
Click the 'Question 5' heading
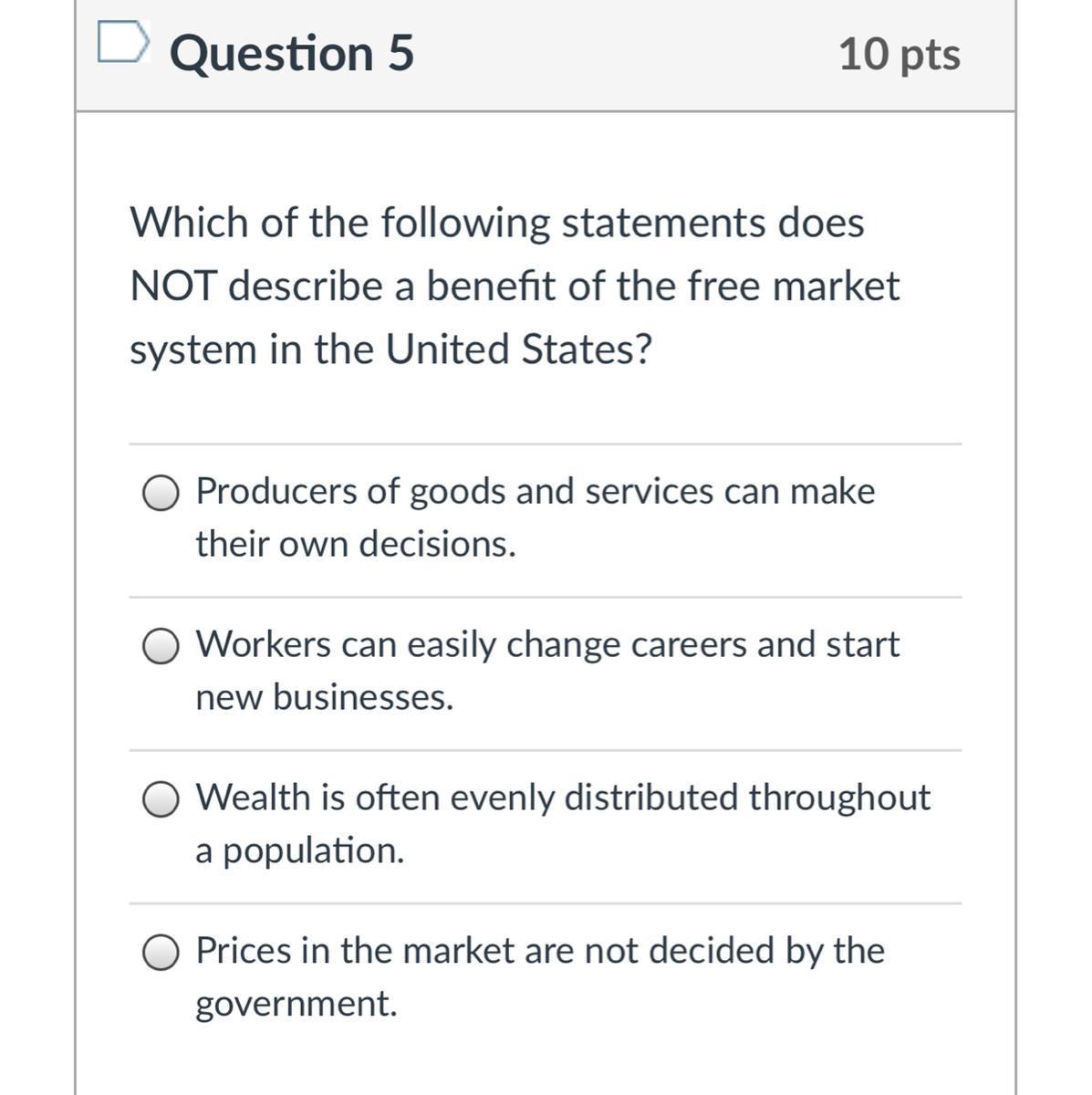292,53
